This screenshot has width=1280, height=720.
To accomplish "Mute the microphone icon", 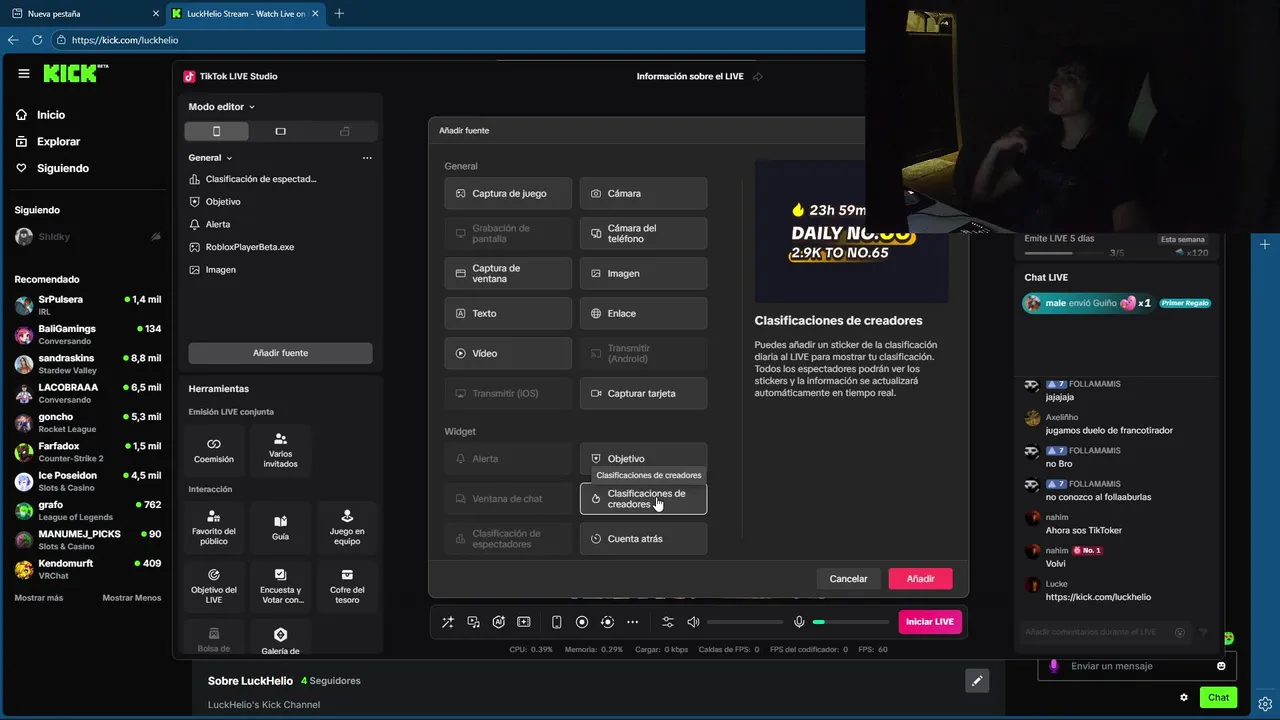I will coord(799,622).
